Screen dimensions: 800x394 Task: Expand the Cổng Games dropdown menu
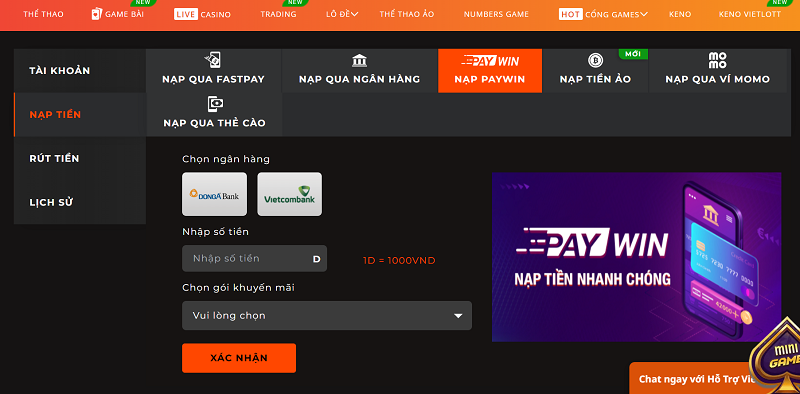click(604, 14)
